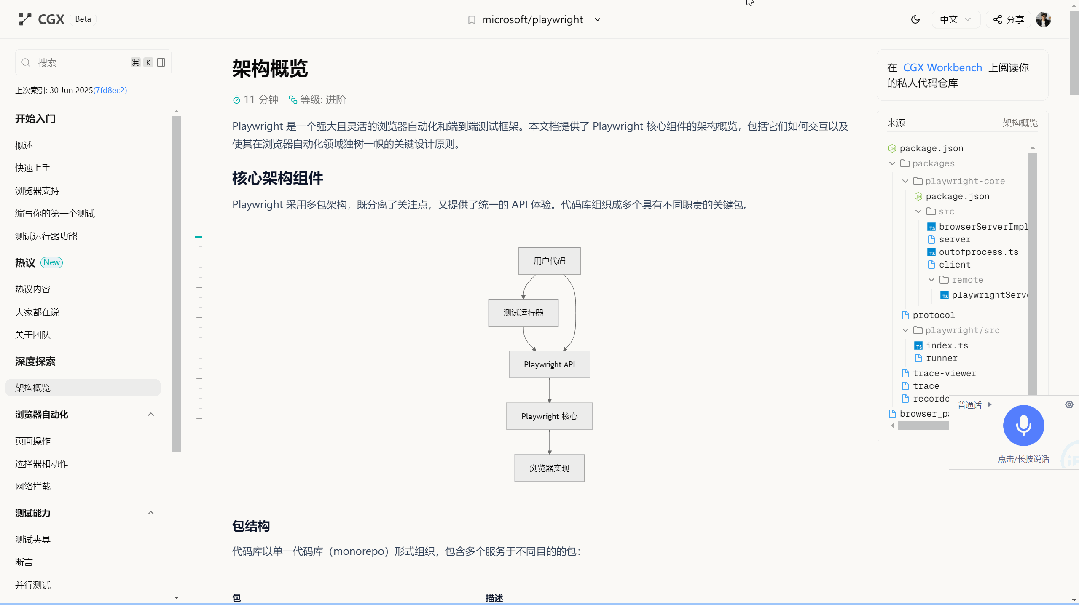Click the top-level package.json file icon
Viewport: 1079px width, 605px height.
coord(892,148)
